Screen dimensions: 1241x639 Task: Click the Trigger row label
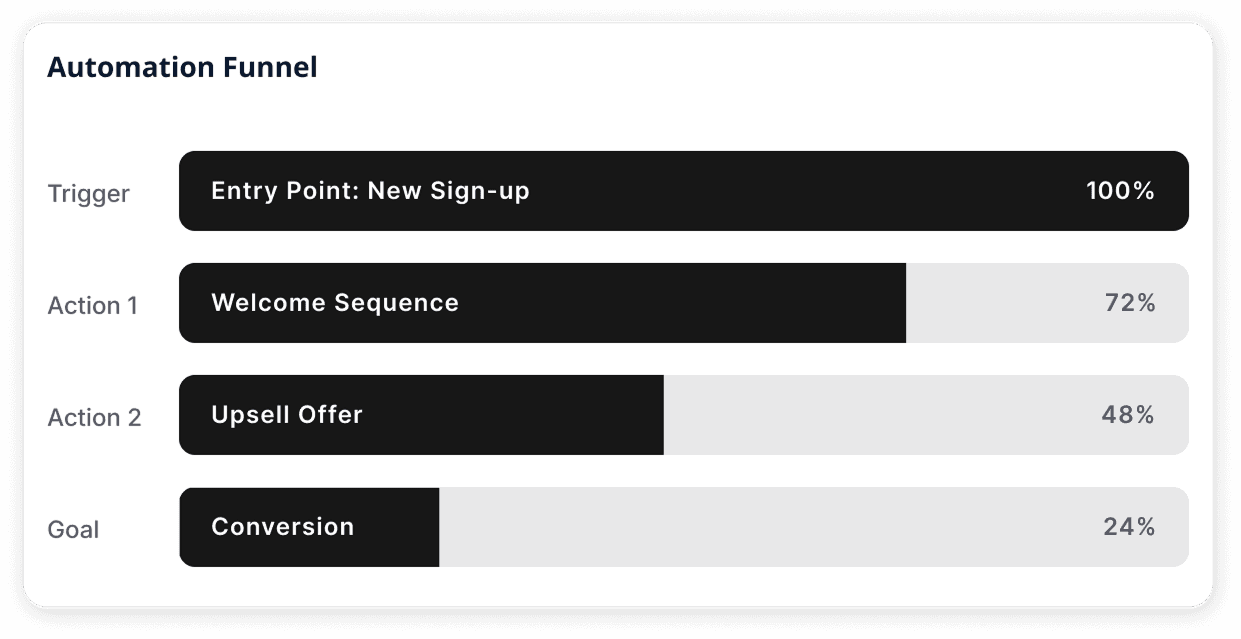[89, 193]
